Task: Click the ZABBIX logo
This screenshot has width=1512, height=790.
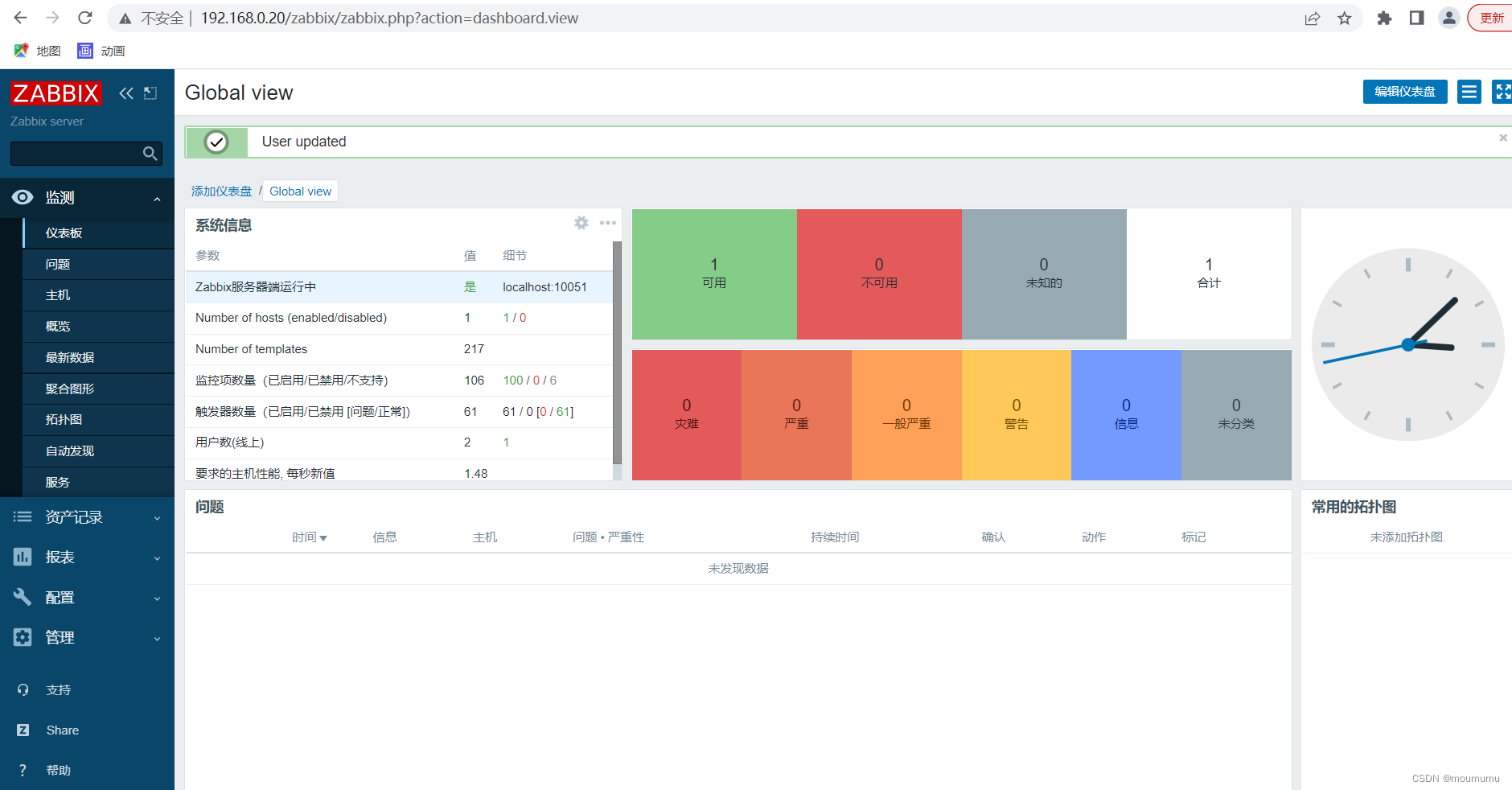Action: coord(55,93)
